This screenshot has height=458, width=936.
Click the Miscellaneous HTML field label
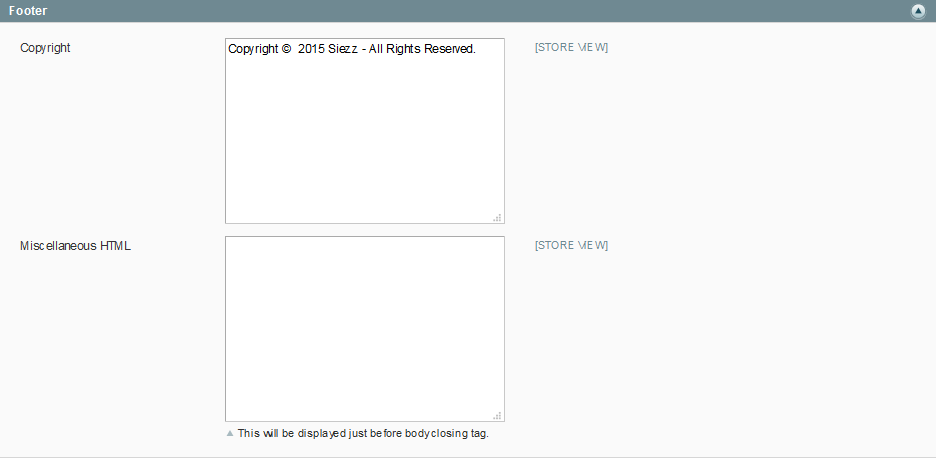[x=75, y=245]
